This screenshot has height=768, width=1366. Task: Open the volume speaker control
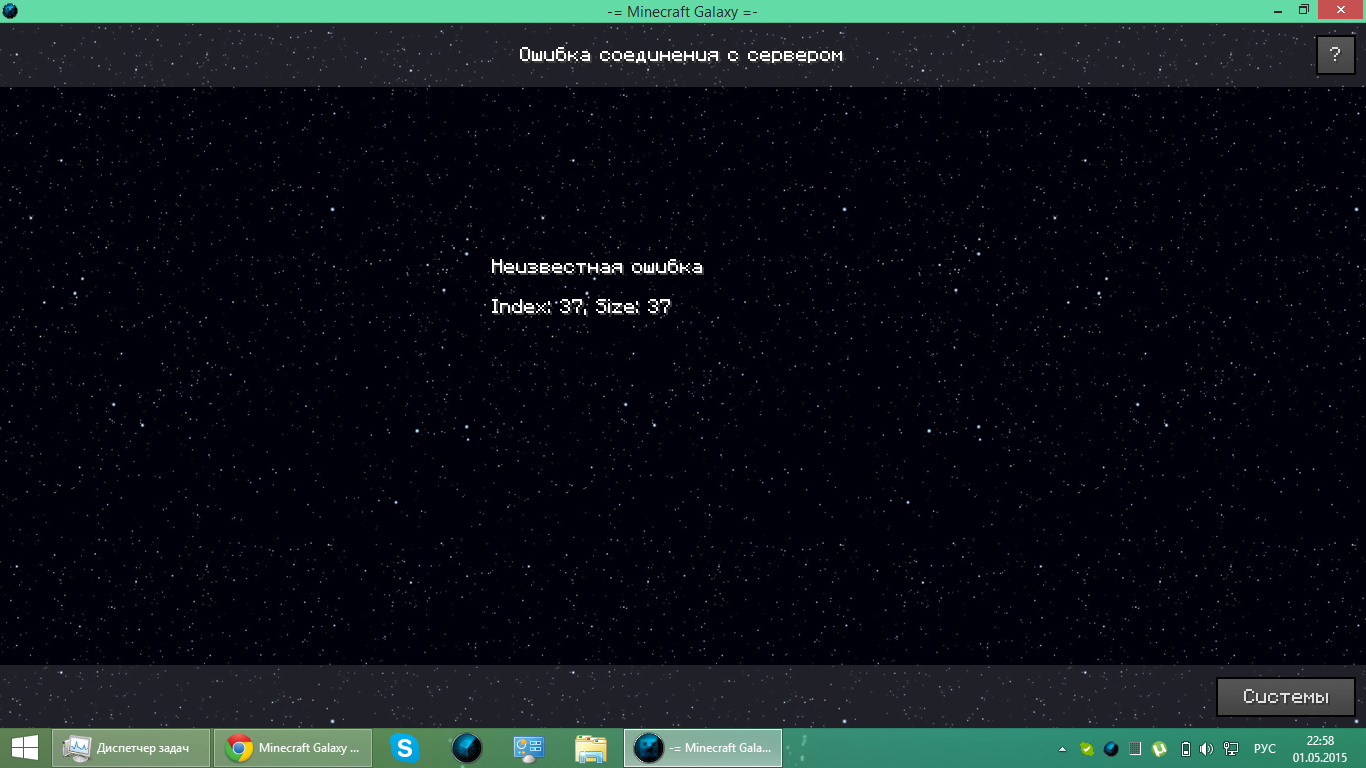[1207, 749]
